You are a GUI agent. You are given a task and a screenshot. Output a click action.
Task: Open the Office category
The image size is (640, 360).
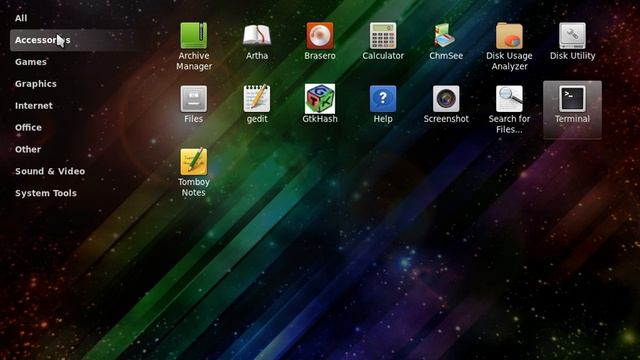click(28, 127)
